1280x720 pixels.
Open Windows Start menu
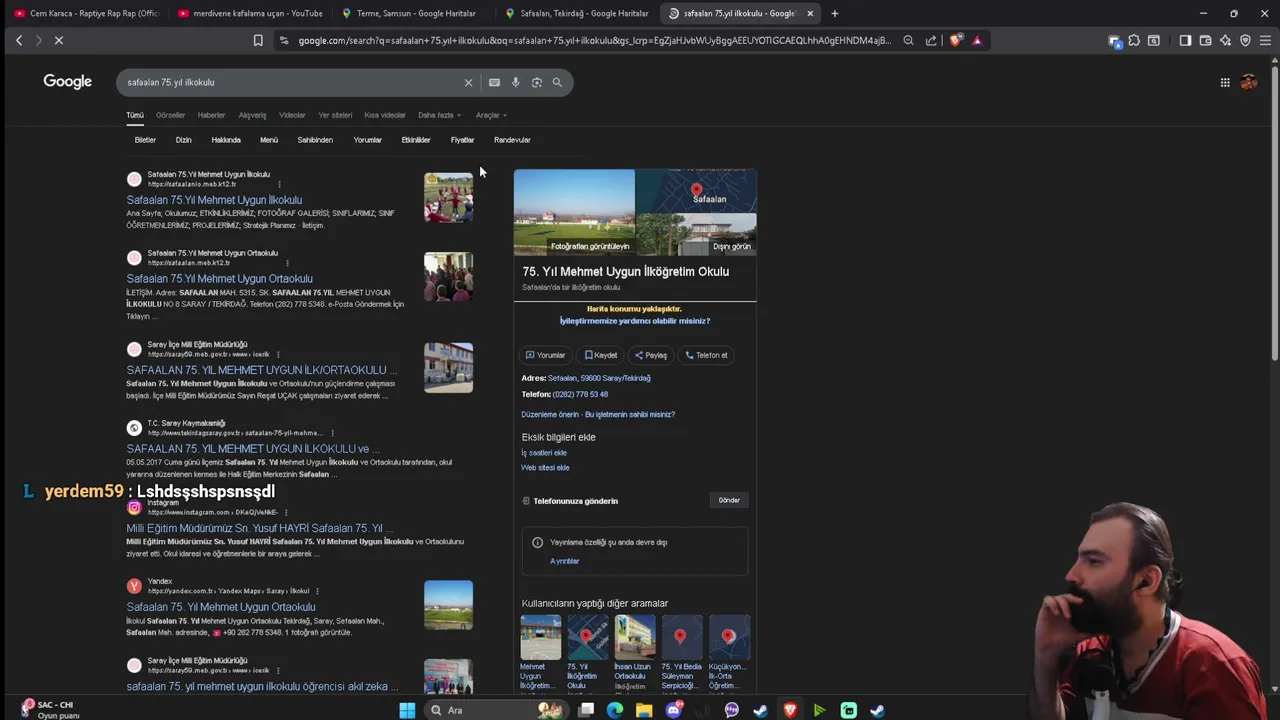[x=407, y=710]
